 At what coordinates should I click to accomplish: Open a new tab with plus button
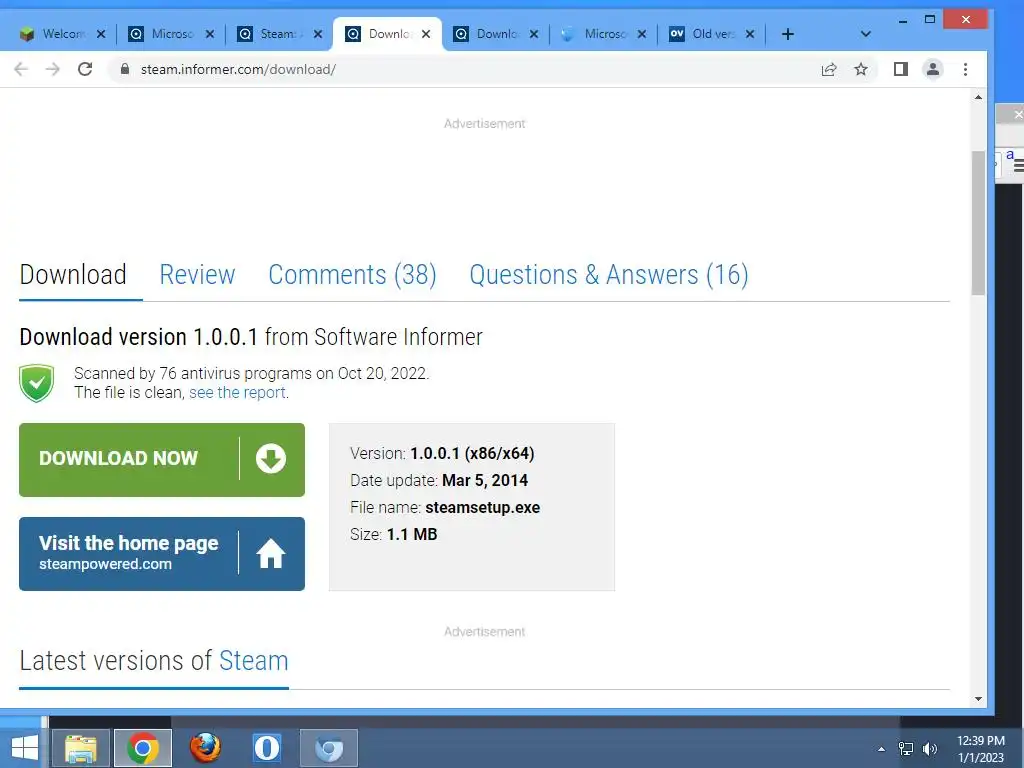click(788, 34)
